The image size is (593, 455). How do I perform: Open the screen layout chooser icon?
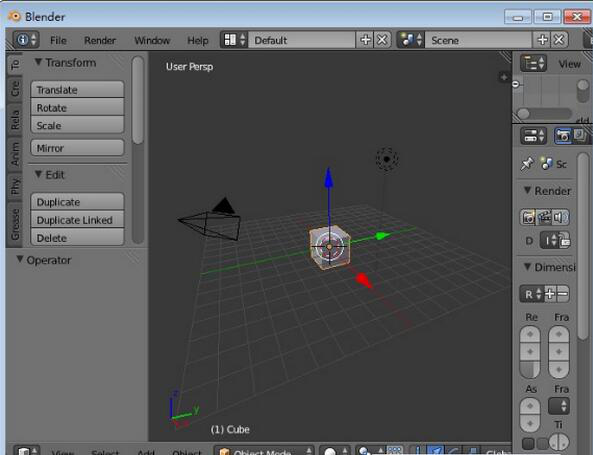[234, 40]
